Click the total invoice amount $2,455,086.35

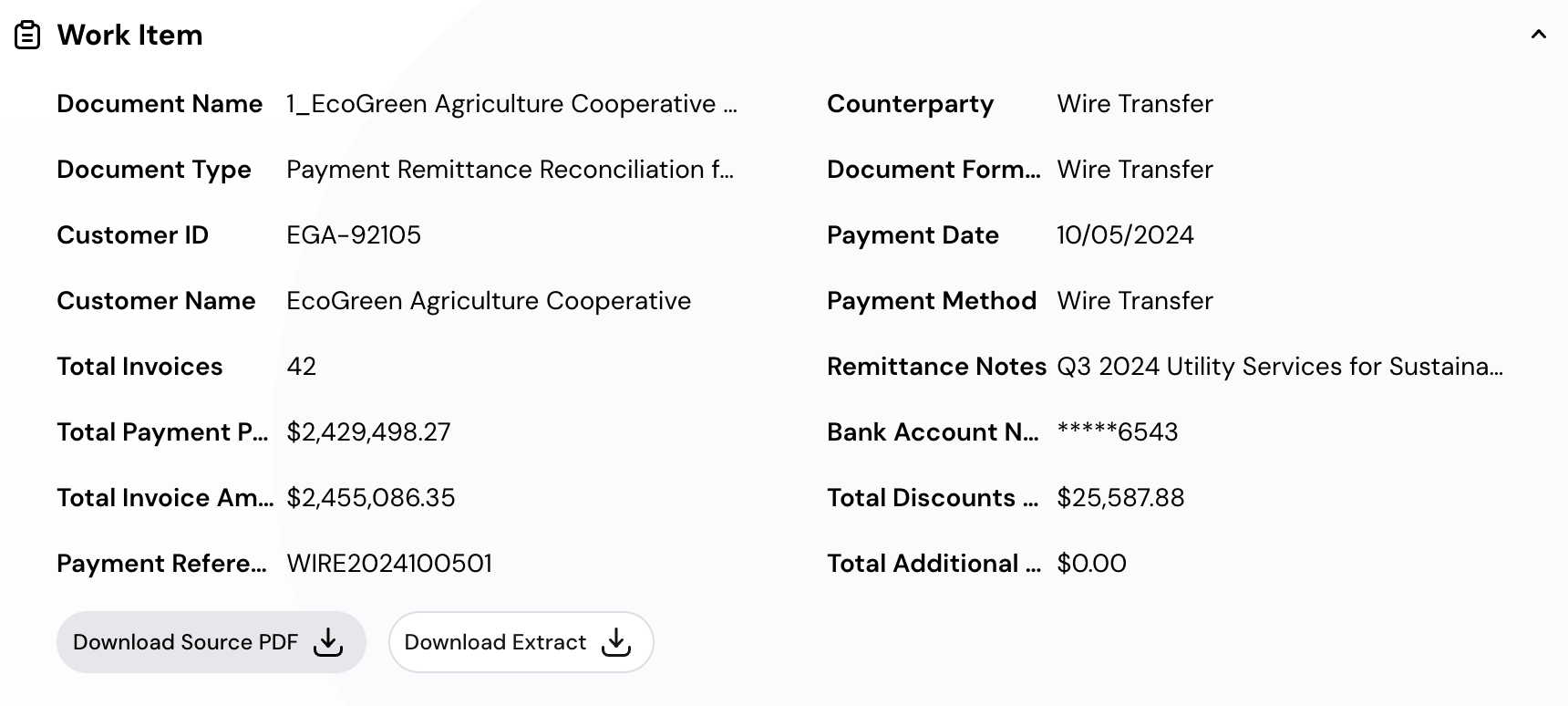pyautogui.click(x=370, y=498)
